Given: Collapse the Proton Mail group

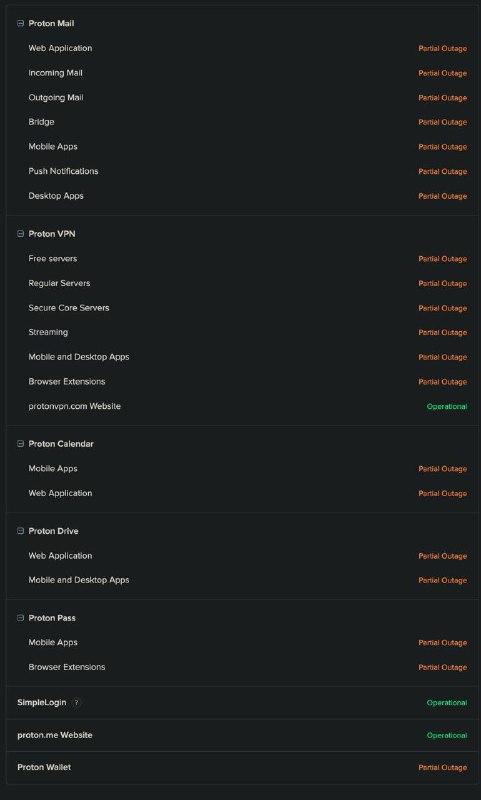Looking at the screenshot, I should [20, 23].
